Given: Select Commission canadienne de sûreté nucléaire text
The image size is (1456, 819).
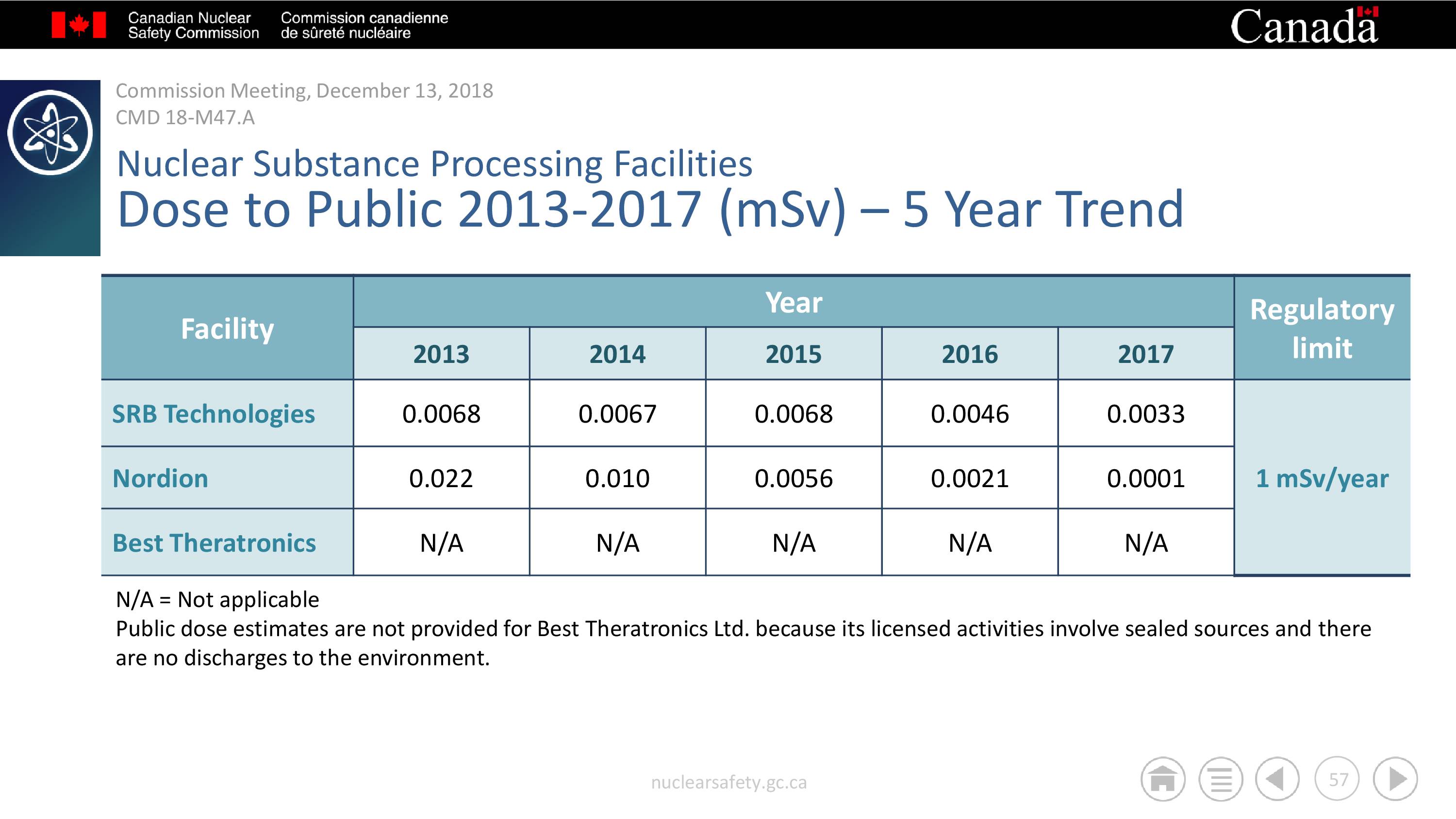Looking at the screenshot, I should (x=364, y=25).
